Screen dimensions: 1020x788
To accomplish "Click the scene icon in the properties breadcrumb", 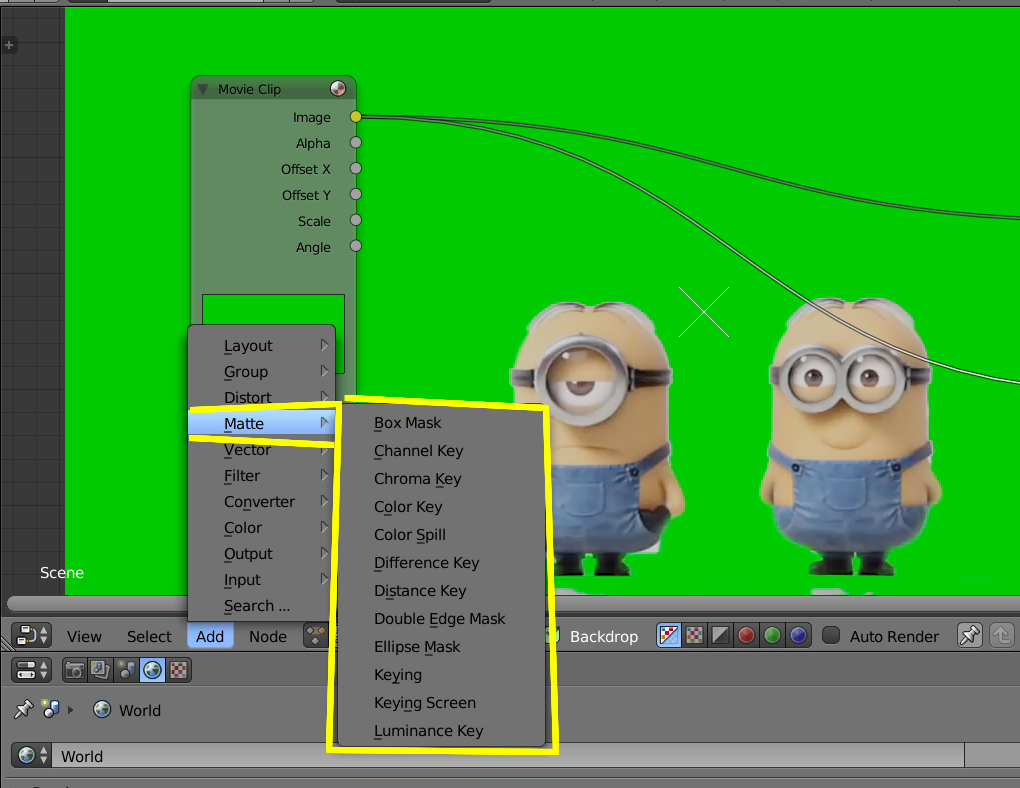I will pyautogui.click(x=51, y=709).
